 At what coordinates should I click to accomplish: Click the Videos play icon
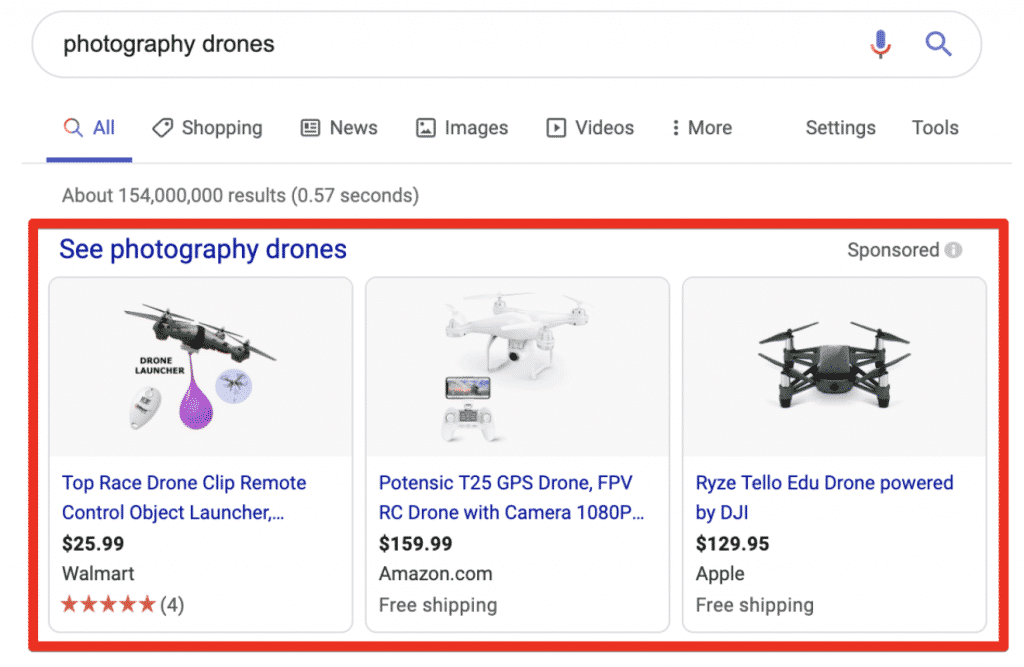coord(556,127)
